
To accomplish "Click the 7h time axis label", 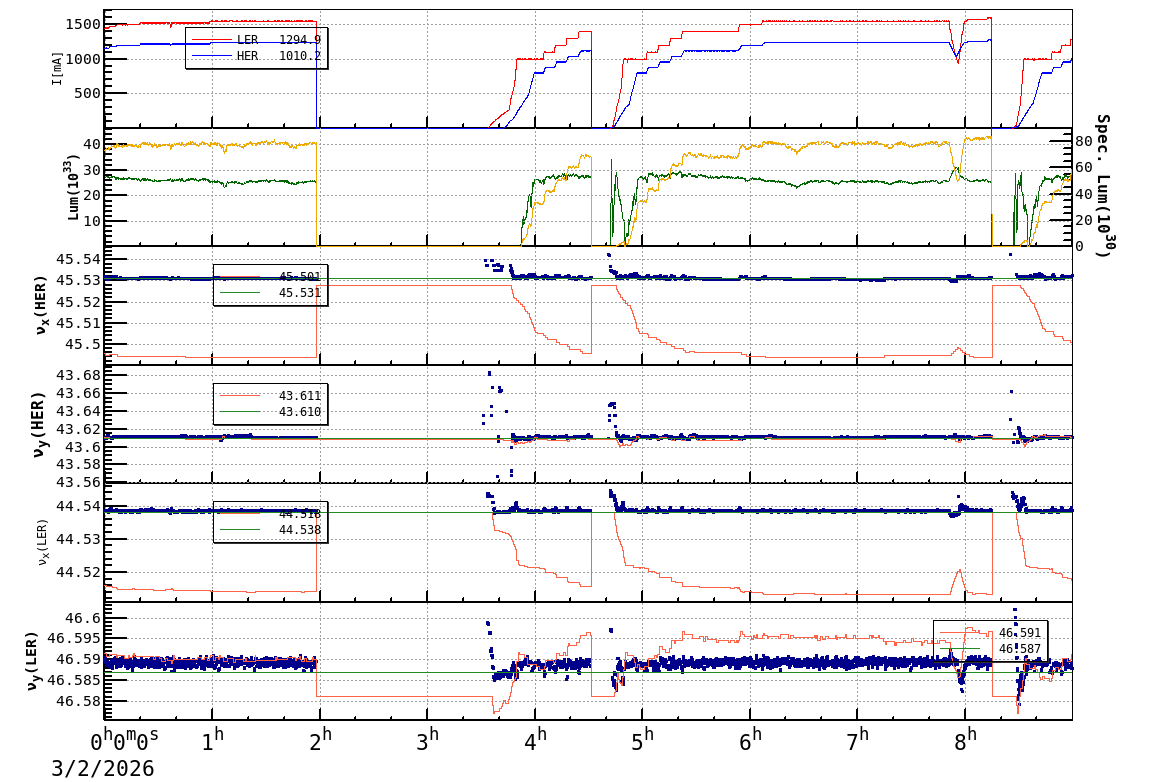I will point(857,739).
